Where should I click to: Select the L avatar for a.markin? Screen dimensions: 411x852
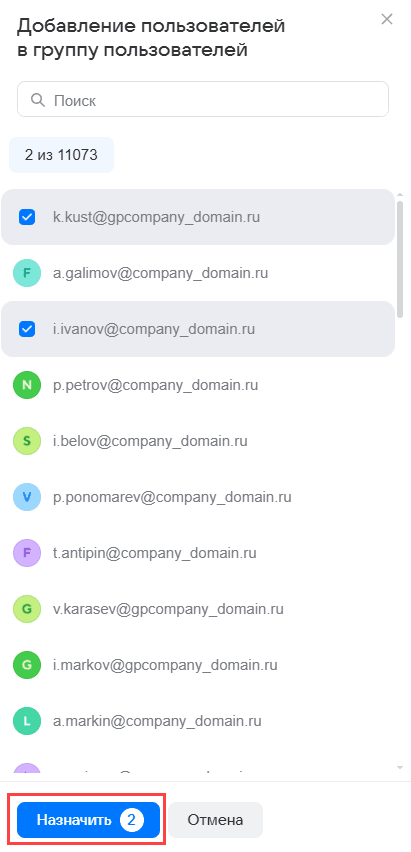tap(27, 721)
